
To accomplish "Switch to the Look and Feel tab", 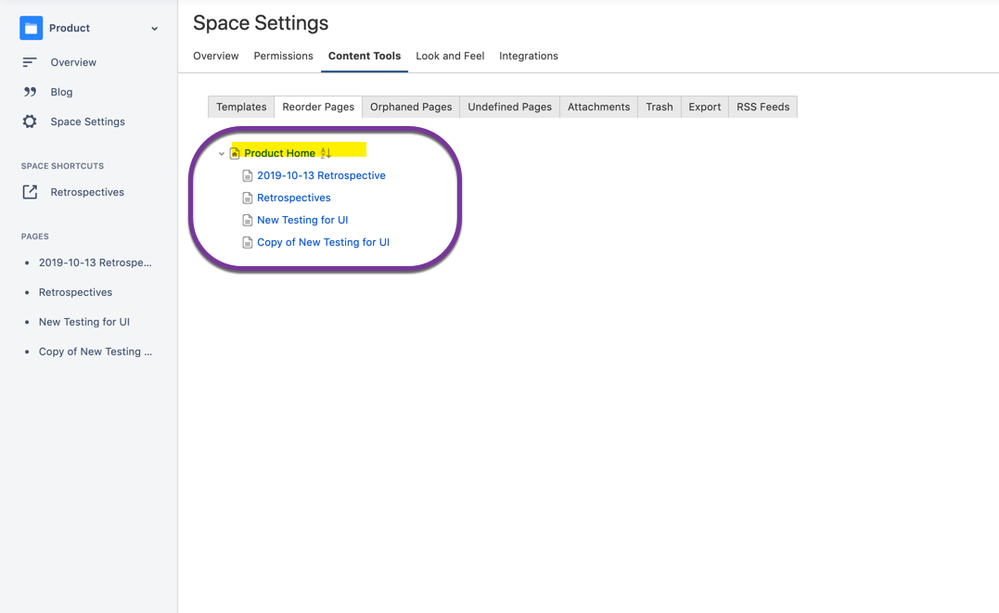I will coord(450,56).
